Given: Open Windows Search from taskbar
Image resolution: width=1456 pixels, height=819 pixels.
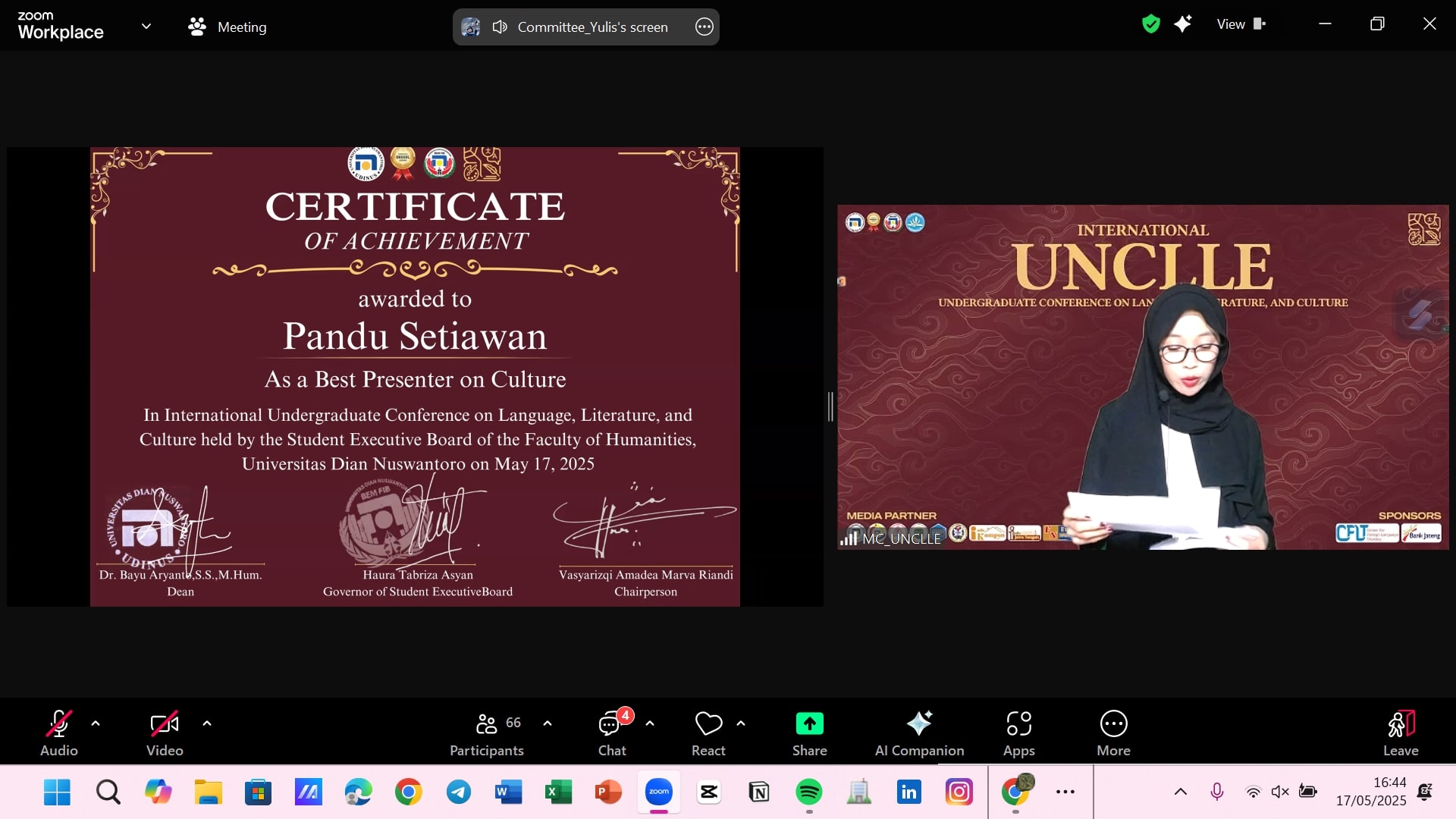Looking at the screenshot, I should [x=108, y=792].
